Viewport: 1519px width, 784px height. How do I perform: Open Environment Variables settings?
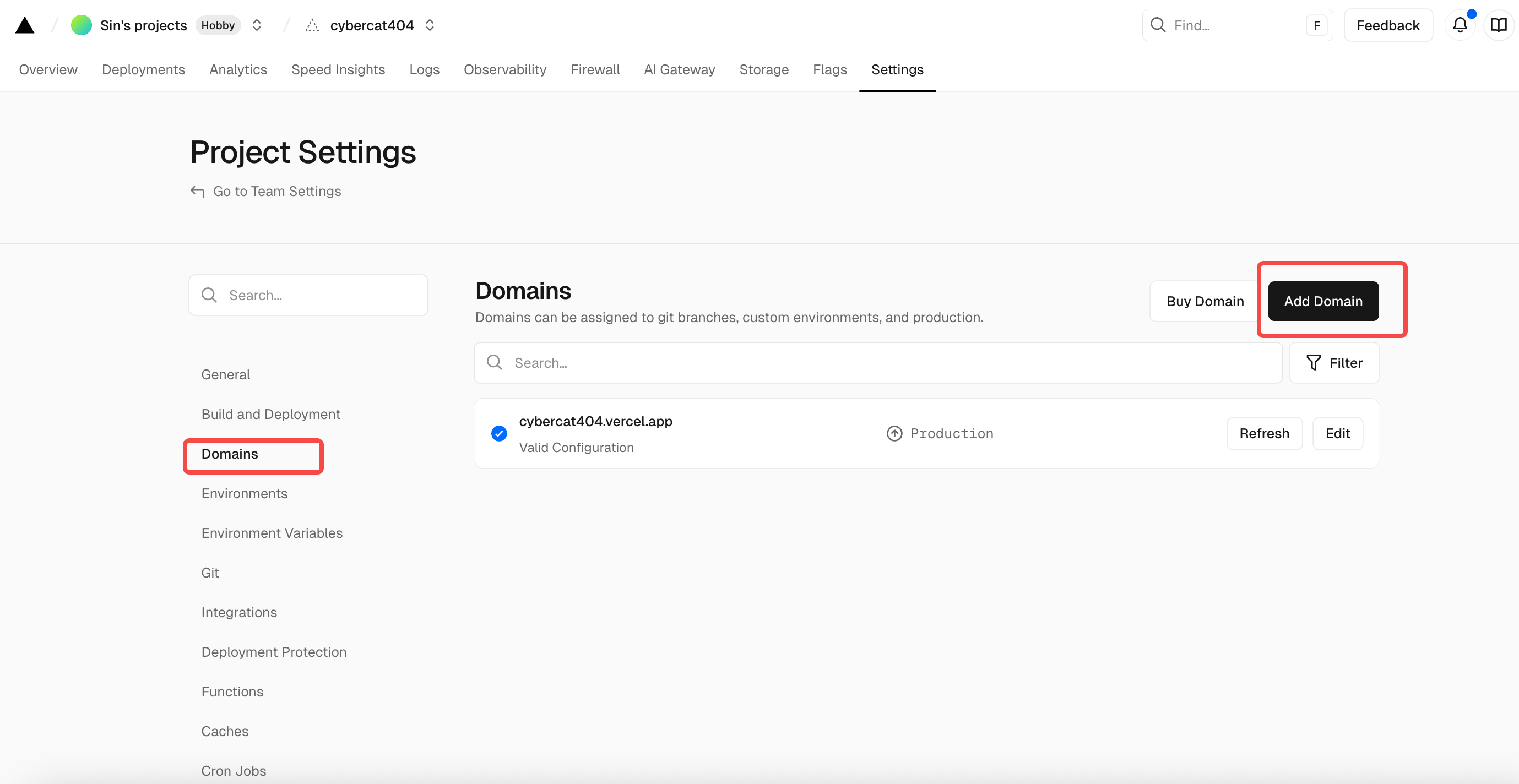(x=272, y=533)
